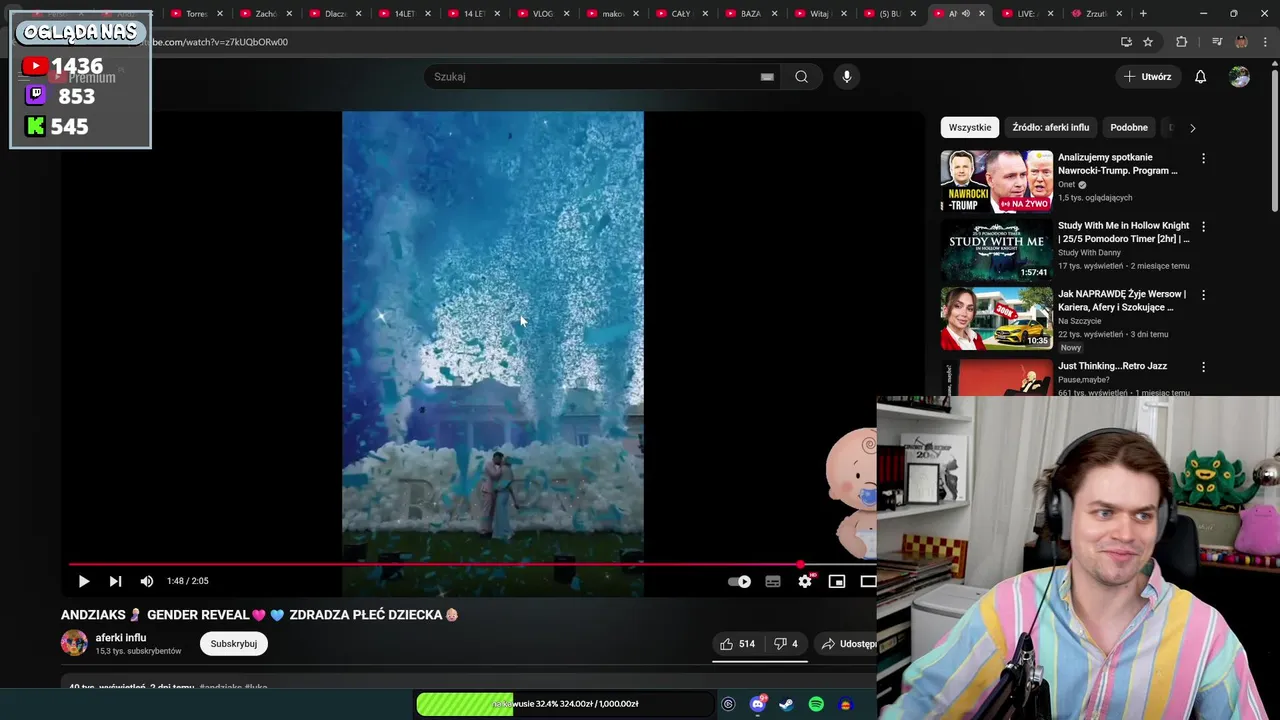Share the video via Udostępnij

[x=848, y=644]
